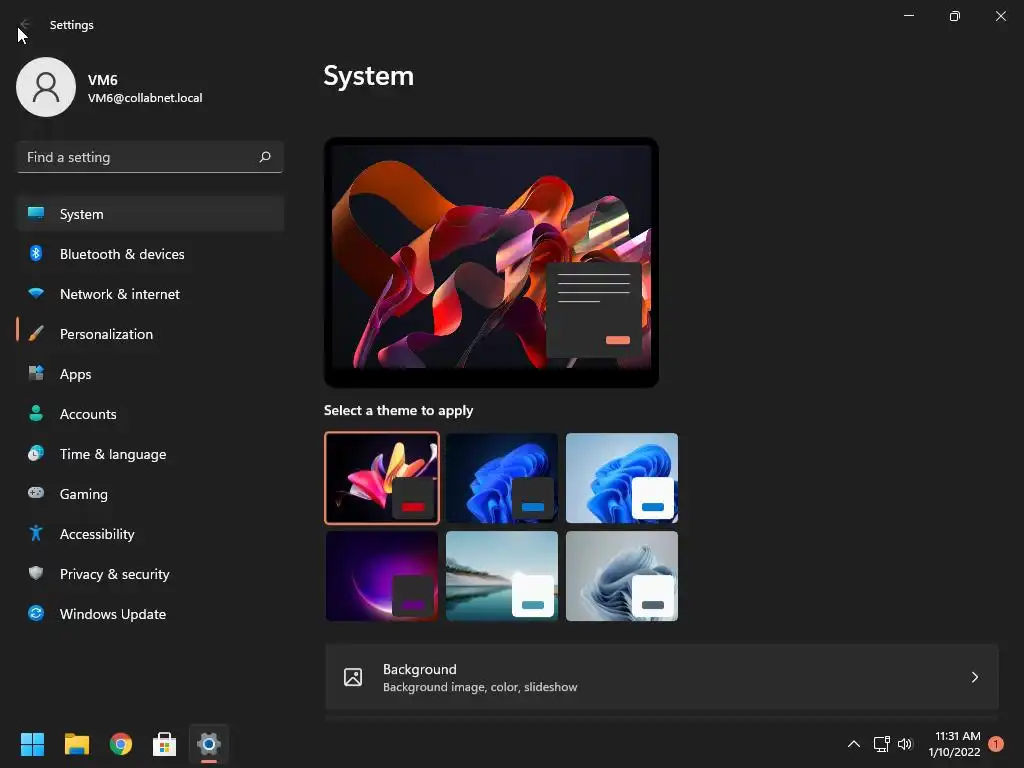1024x768 pixels.
Task: Click the VM6 user avatar icon
Action: (x=46, y=87)
